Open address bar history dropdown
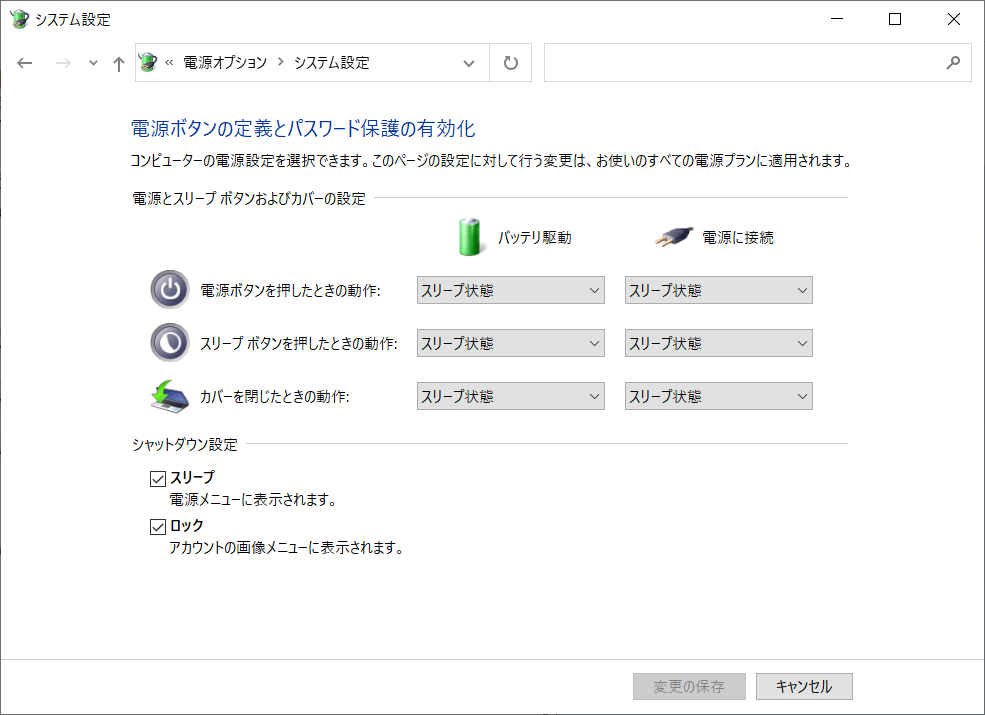985x715 pixels. pos(469,63)
